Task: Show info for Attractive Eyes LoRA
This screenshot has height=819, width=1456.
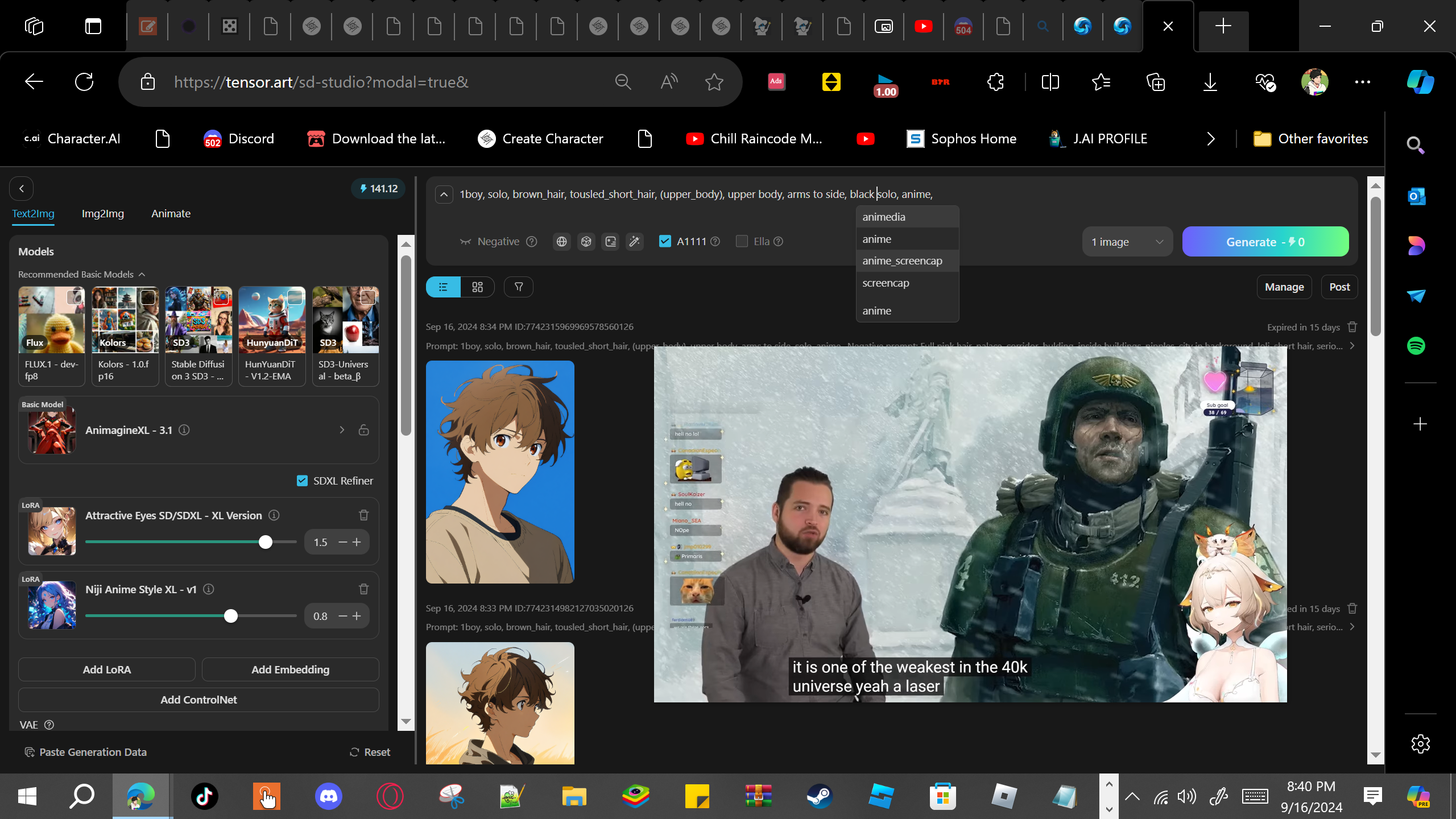Action: click(x=274, y=515)
